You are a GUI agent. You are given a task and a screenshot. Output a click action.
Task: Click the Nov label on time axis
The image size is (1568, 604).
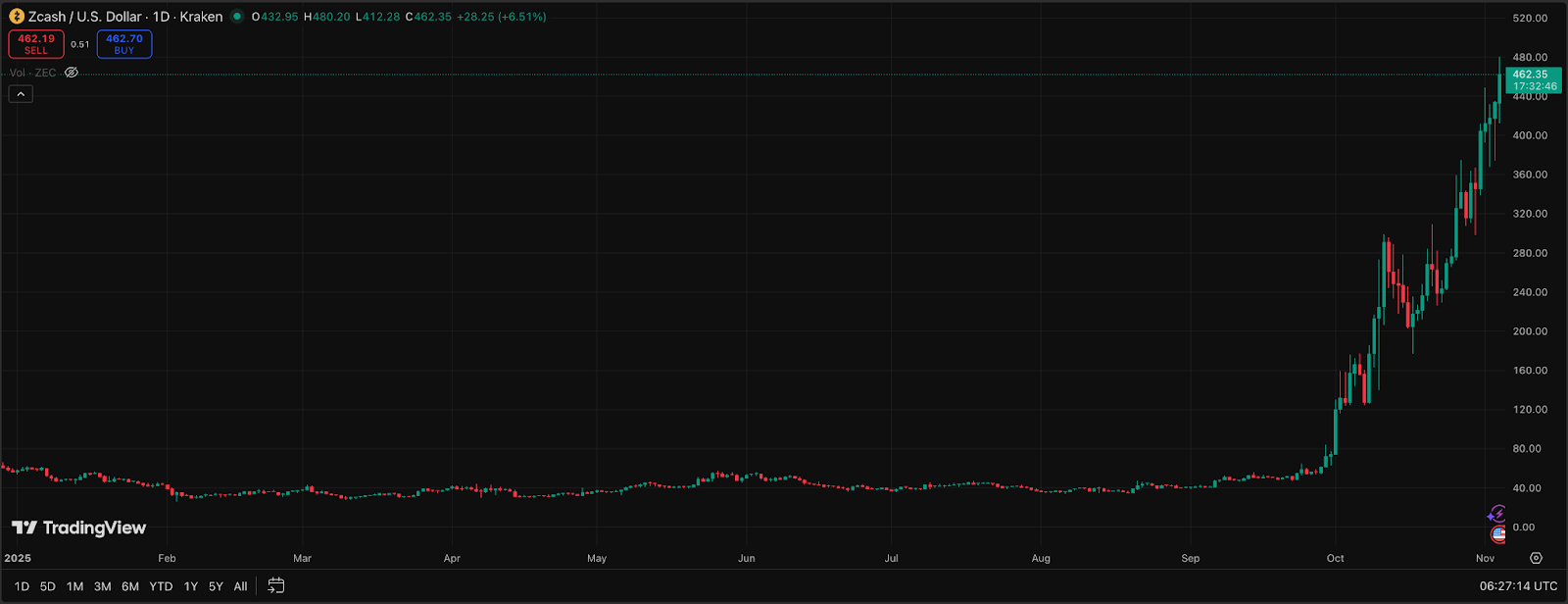pos(1486,558)
